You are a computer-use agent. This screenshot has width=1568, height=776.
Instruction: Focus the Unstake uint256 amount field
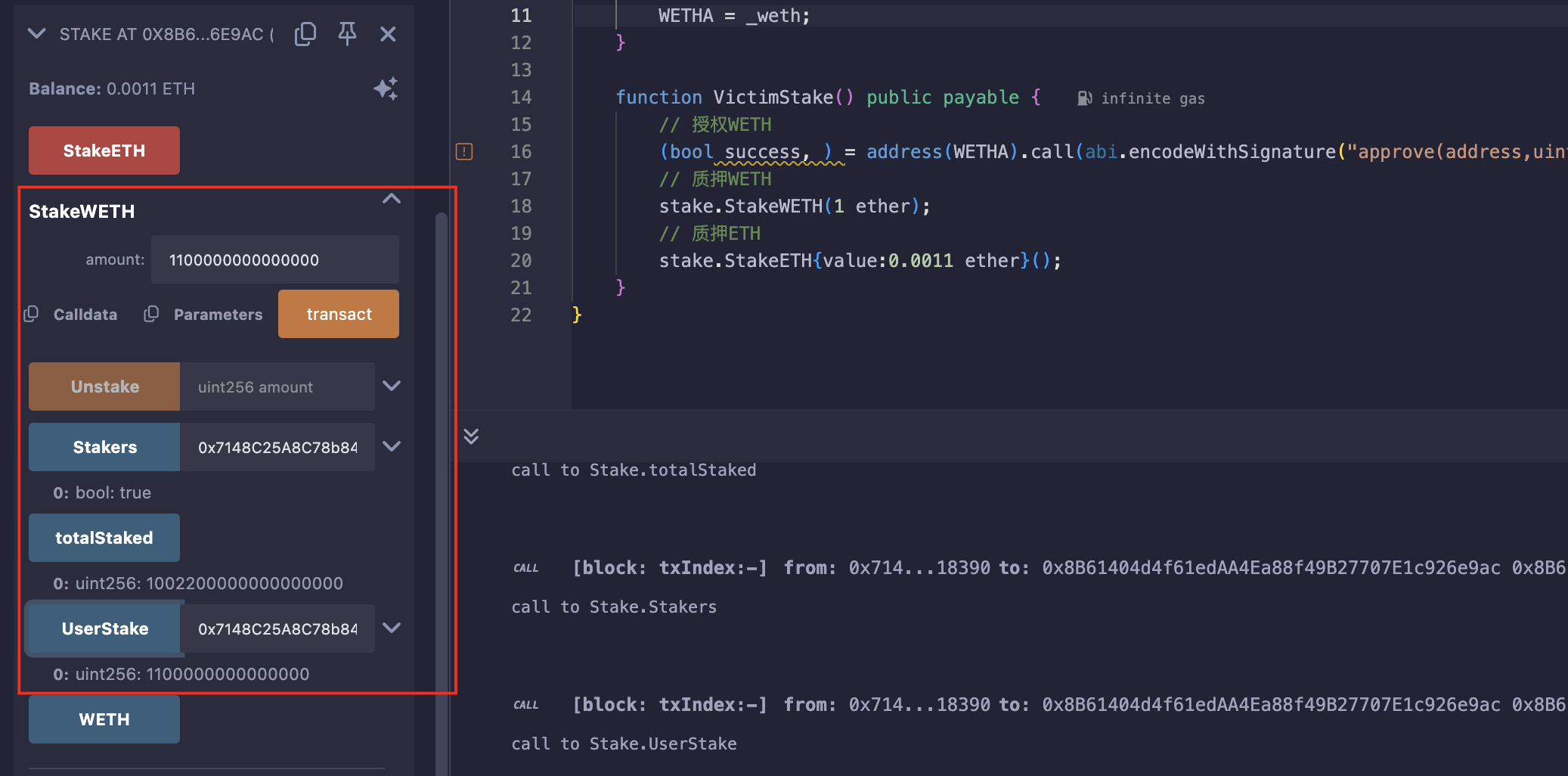277,386
